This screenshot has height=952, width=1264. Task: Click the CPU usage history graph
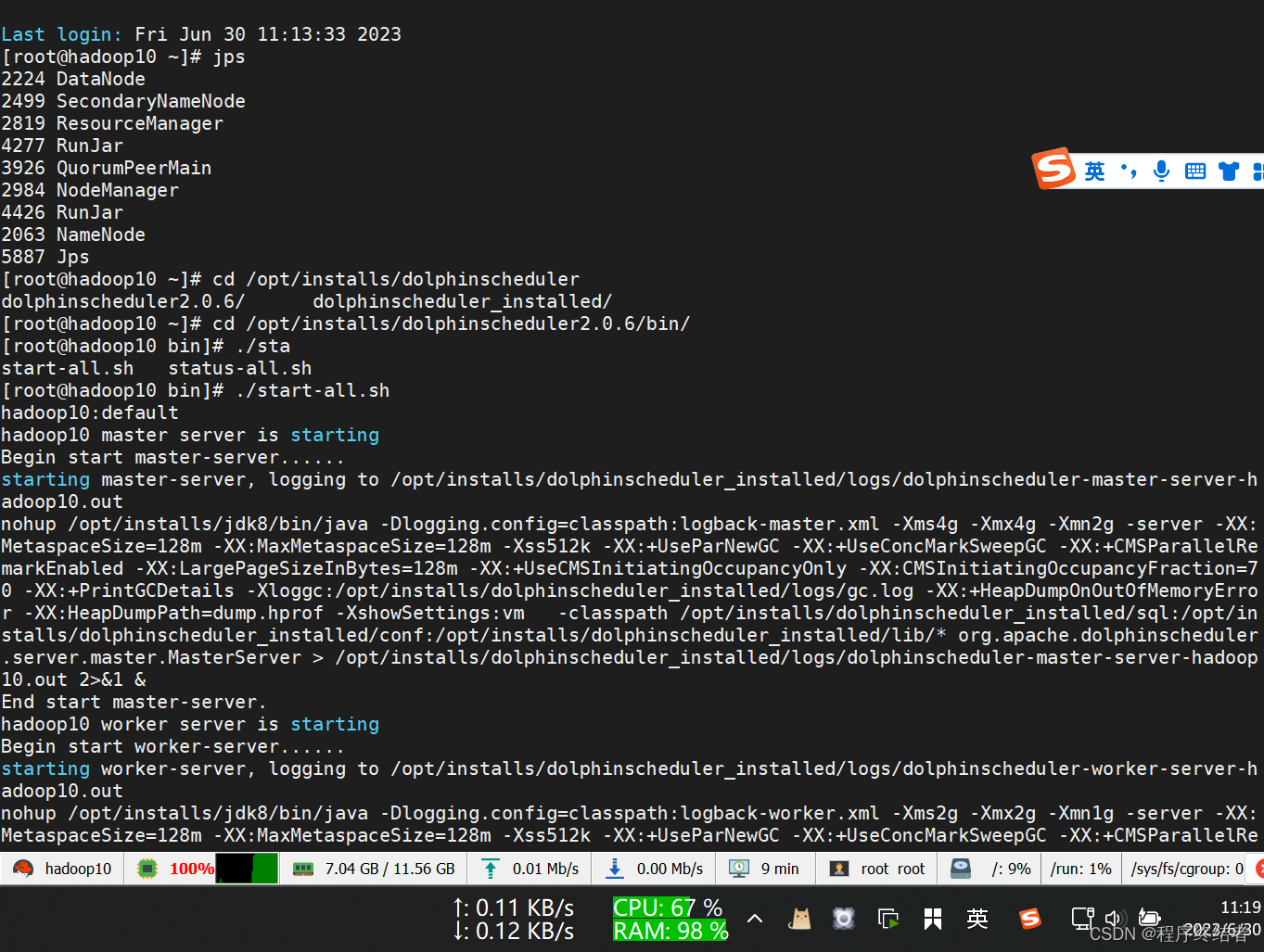(x=247, y=869)
